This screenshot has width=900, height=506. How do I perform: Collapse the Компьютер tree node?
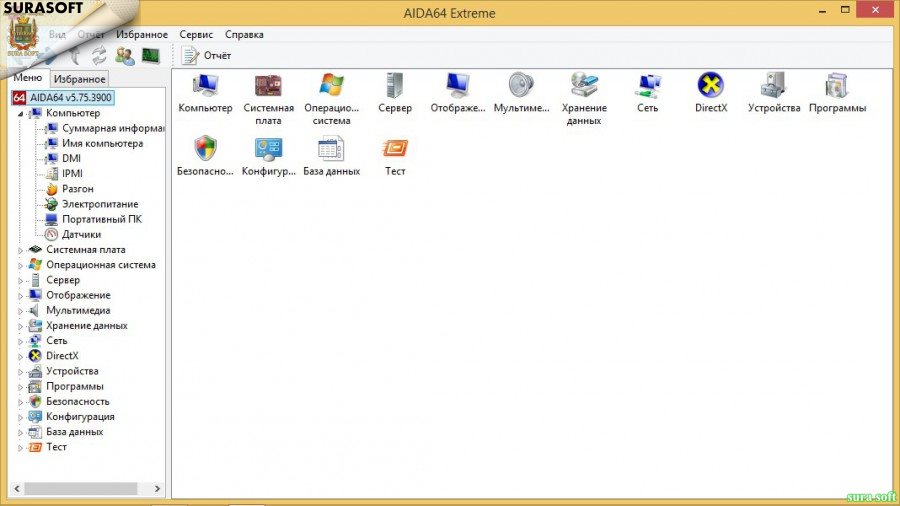pos(20,114)
